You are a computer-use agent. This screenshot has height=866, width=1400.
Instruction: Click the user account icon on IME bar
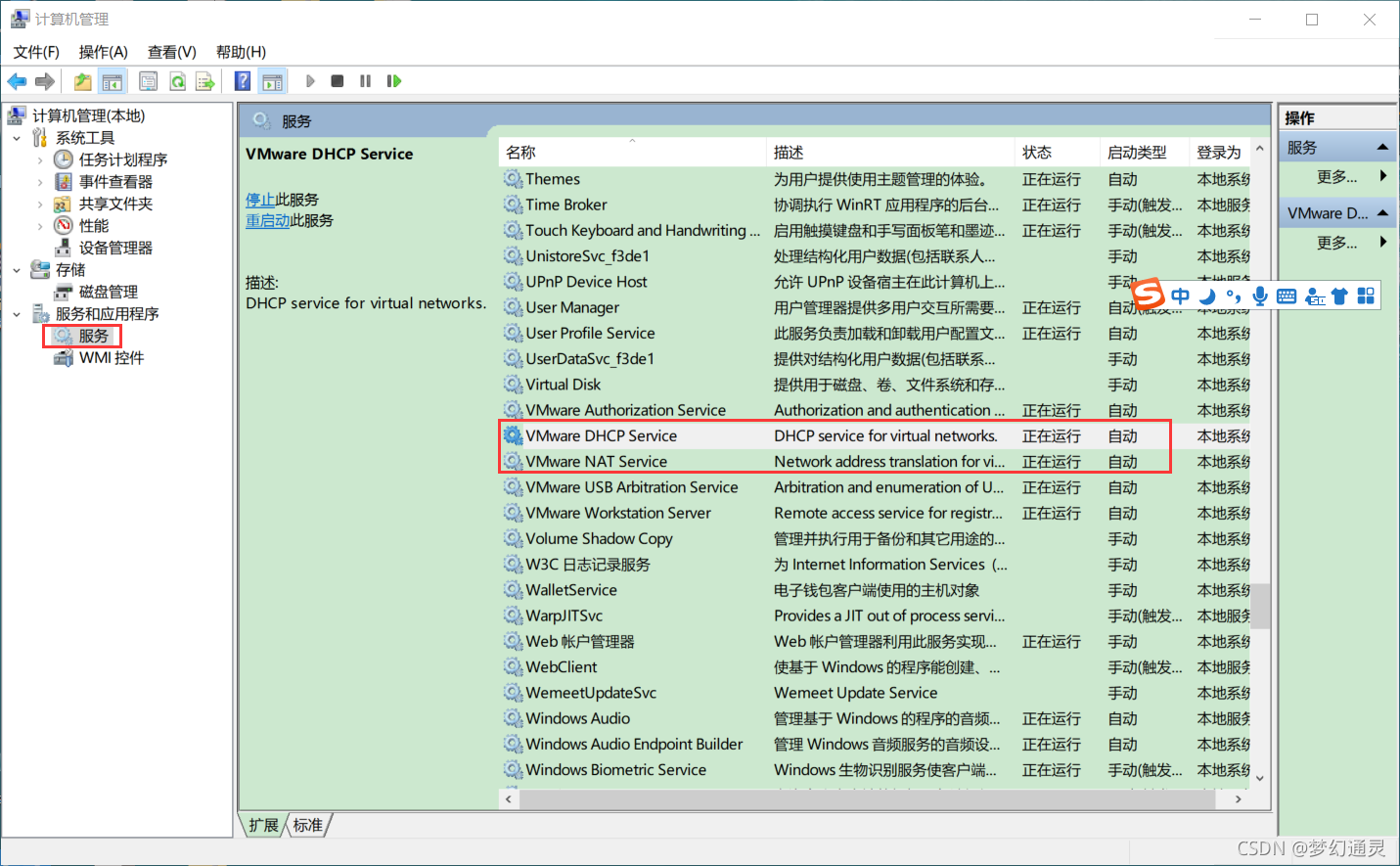1315,296
